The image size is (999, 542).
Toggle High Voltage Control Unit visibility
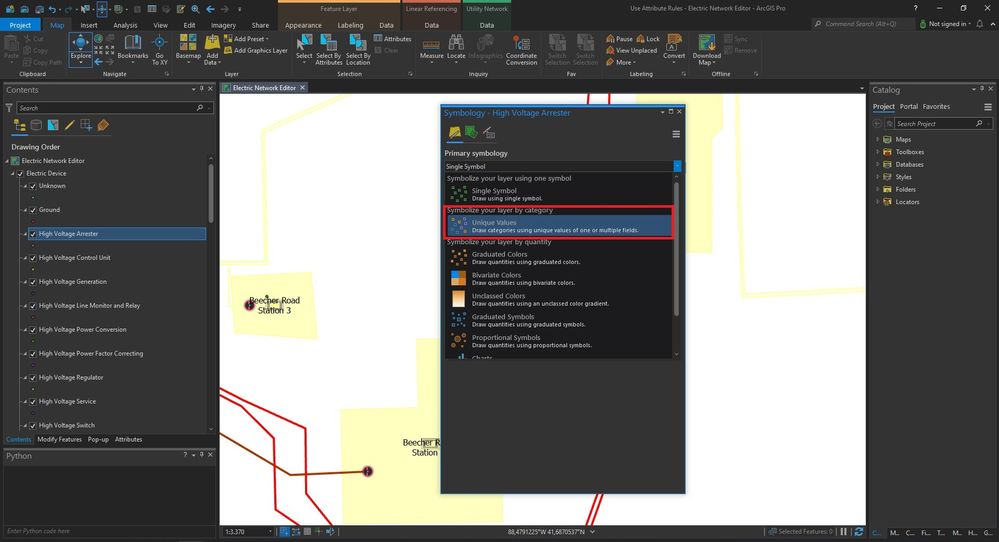tap(32, 258)
